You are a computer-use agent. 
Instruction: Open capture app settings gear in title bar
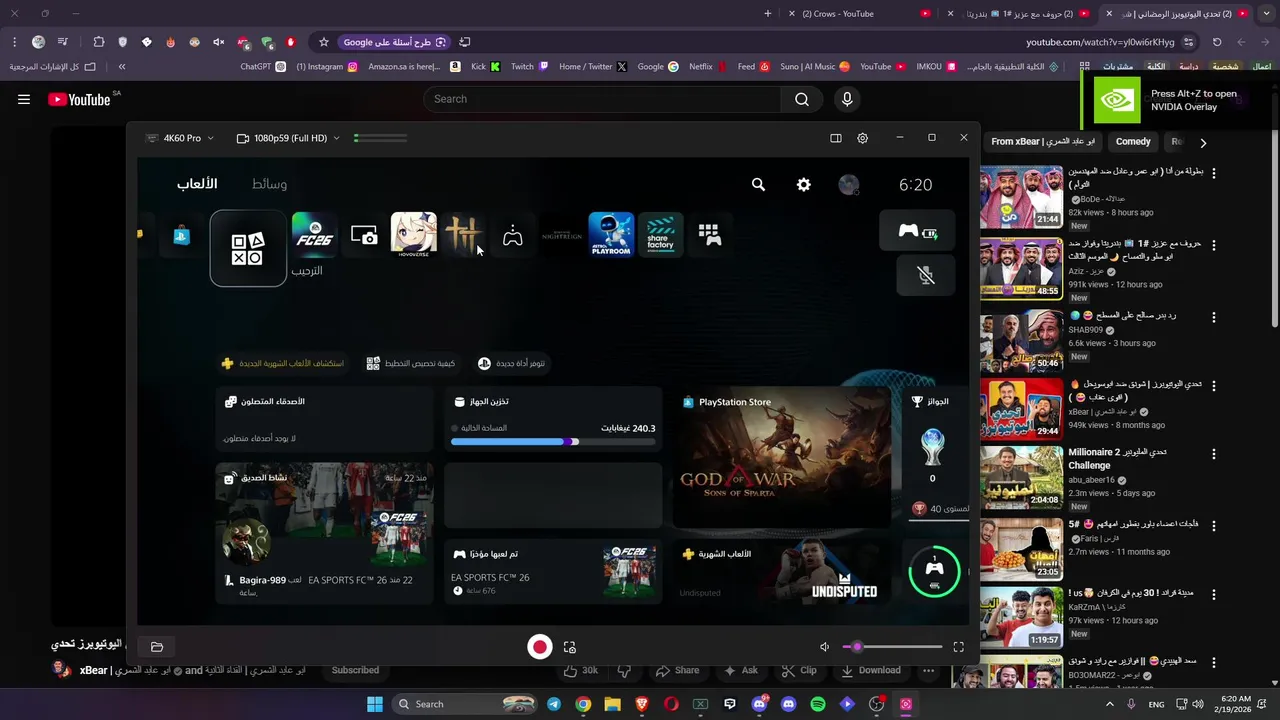point(862,138)
